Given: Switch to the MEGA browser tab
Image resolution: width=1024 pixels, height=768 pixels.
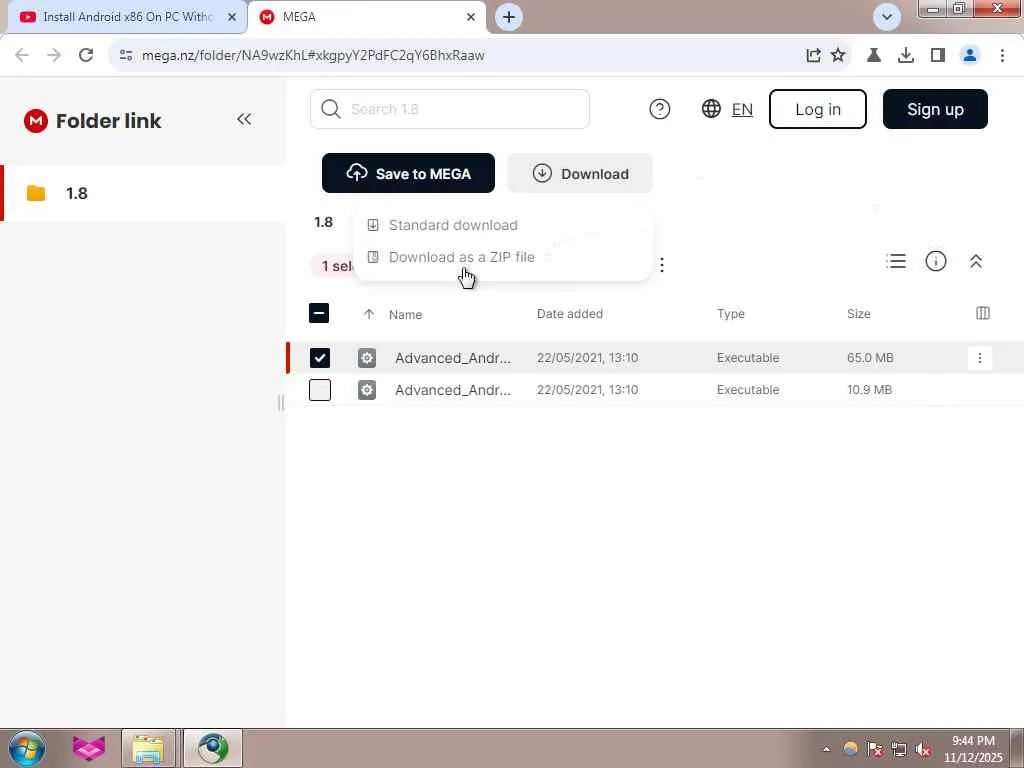Looking at the screenshot, I should (x=368, y=17).
